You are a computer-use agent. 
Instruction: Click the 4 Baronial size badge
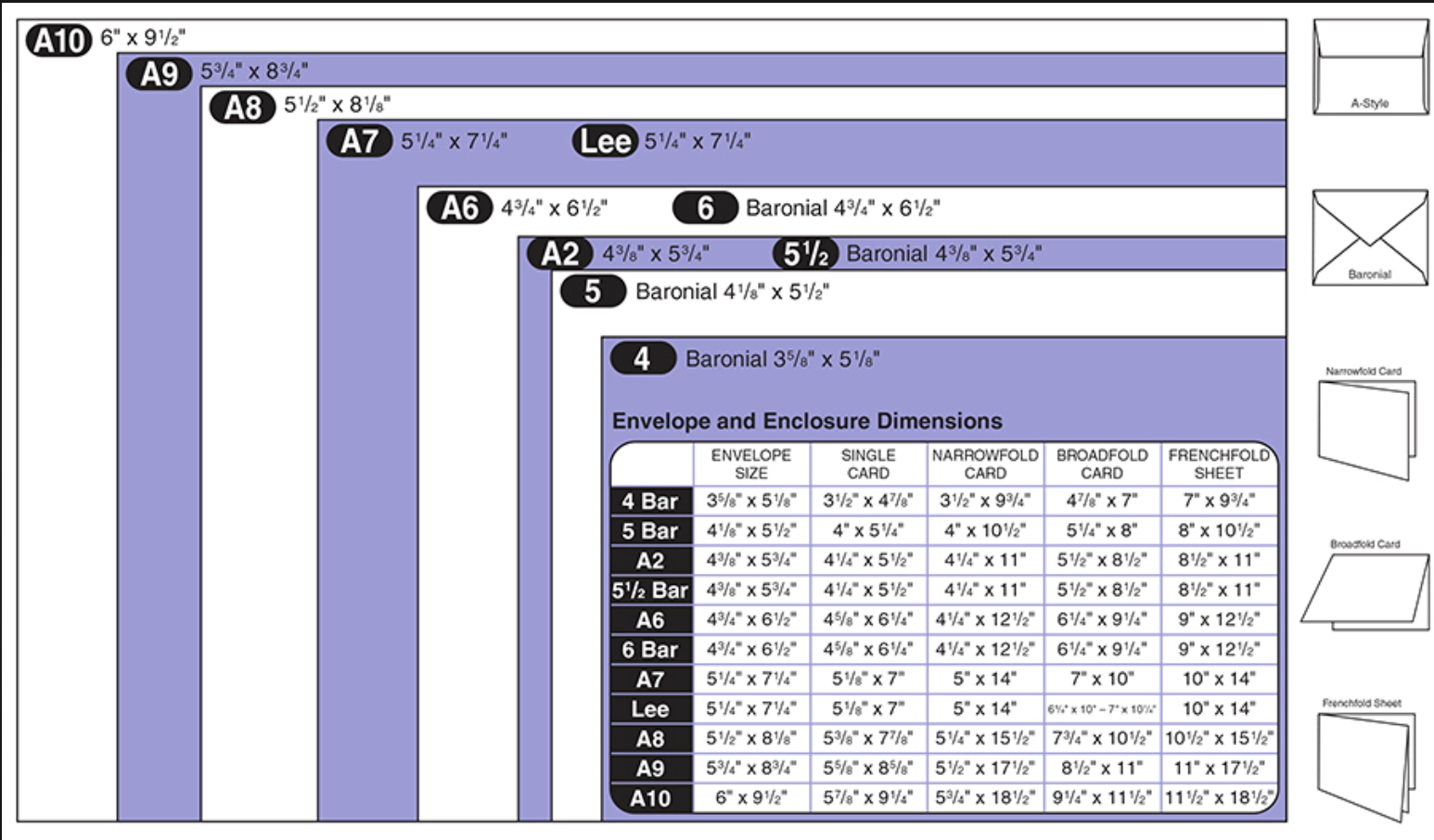(642, 359)
